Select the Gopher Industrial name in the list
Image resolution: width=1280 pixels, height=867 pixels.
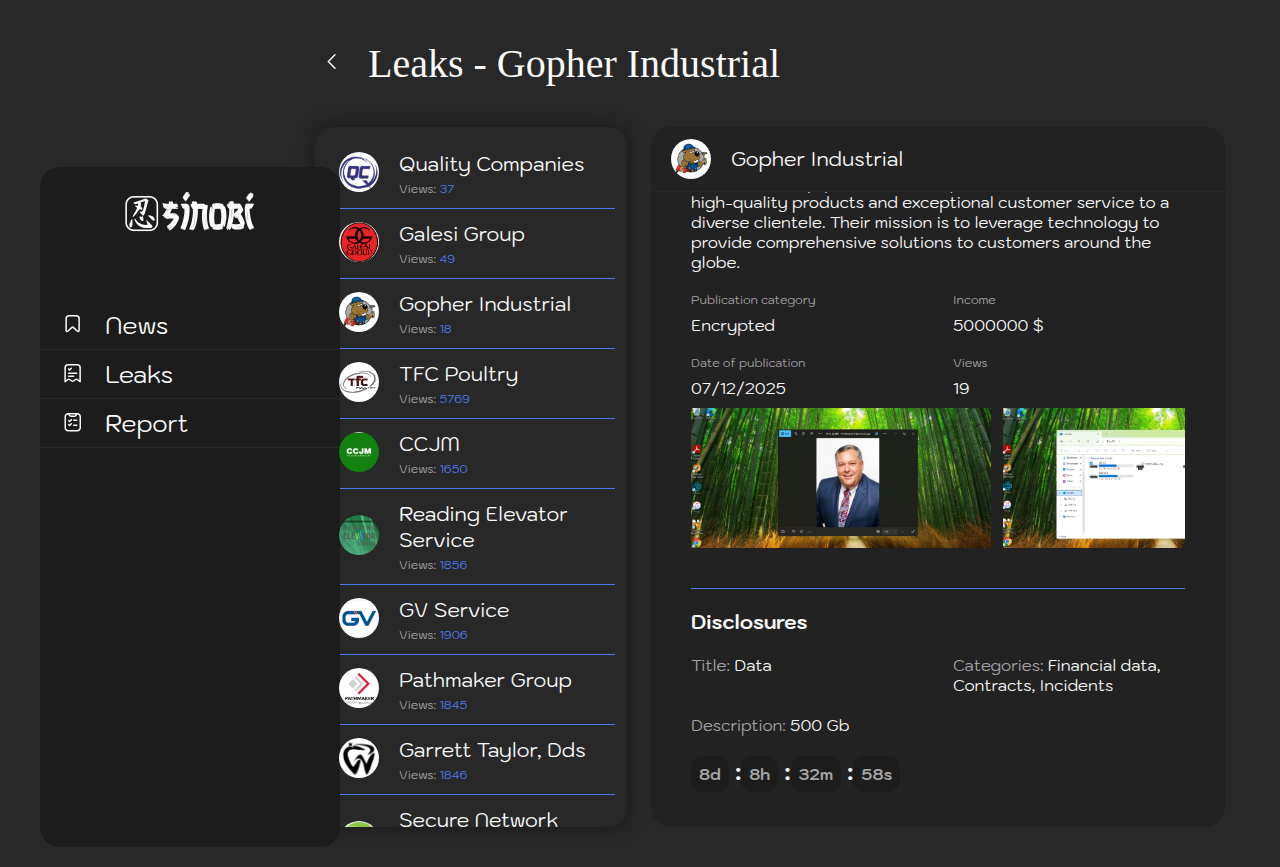pos(485,304)
